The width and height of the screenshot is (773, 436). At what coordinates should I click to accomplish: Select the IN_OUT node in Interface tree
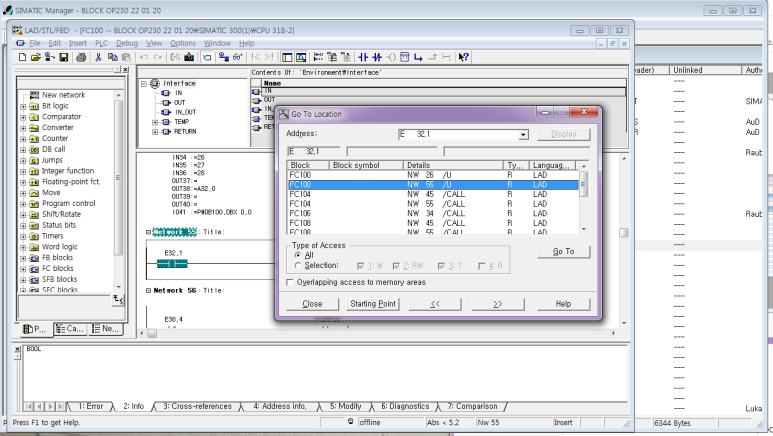pos(185,112)
